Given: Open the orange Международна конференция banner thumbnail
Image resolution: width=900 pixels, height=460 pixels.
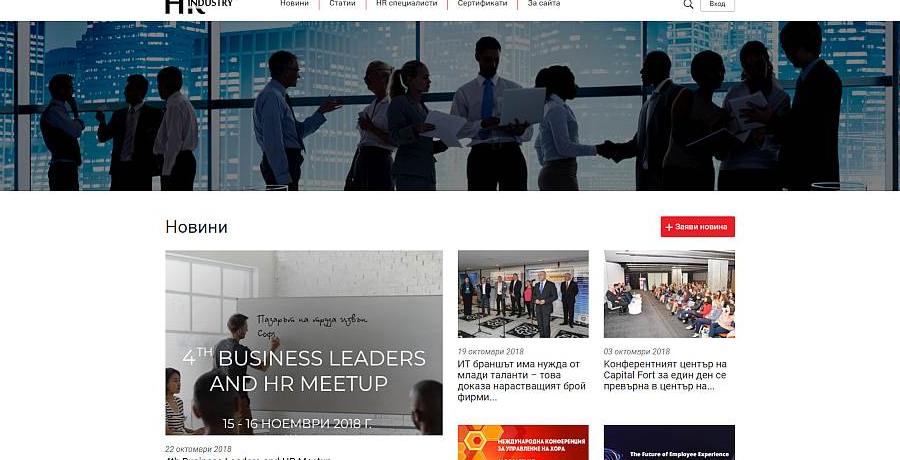Looking at the screenshot, I should point(523,442).
